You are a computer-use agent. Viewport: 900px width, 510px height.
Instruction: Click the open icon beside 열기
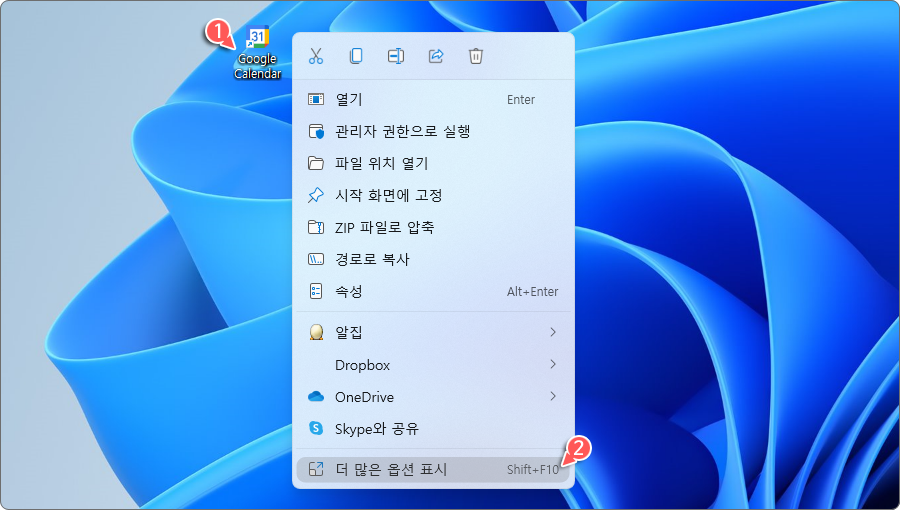[x=316, y=99]
